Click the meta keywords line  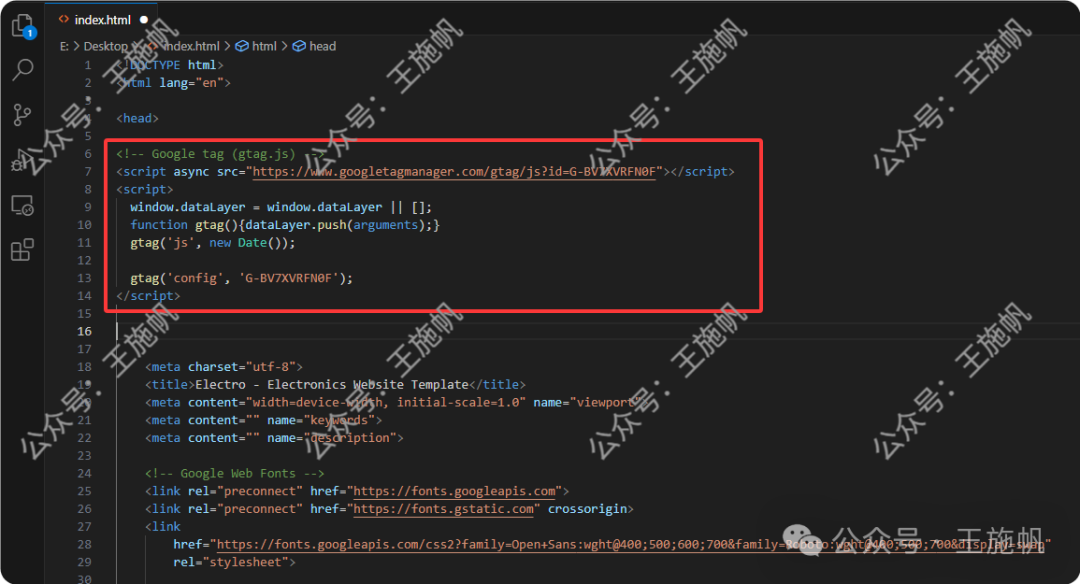(x=263, y=420)
